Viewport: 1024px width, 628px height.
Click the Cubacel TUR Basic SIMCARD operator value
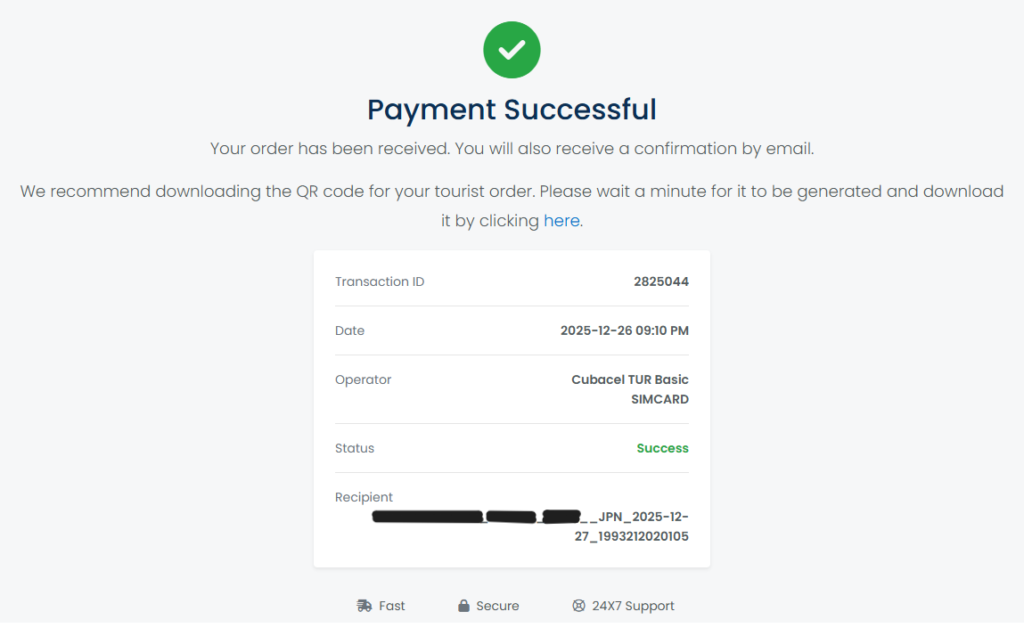[x=630, y=389]
